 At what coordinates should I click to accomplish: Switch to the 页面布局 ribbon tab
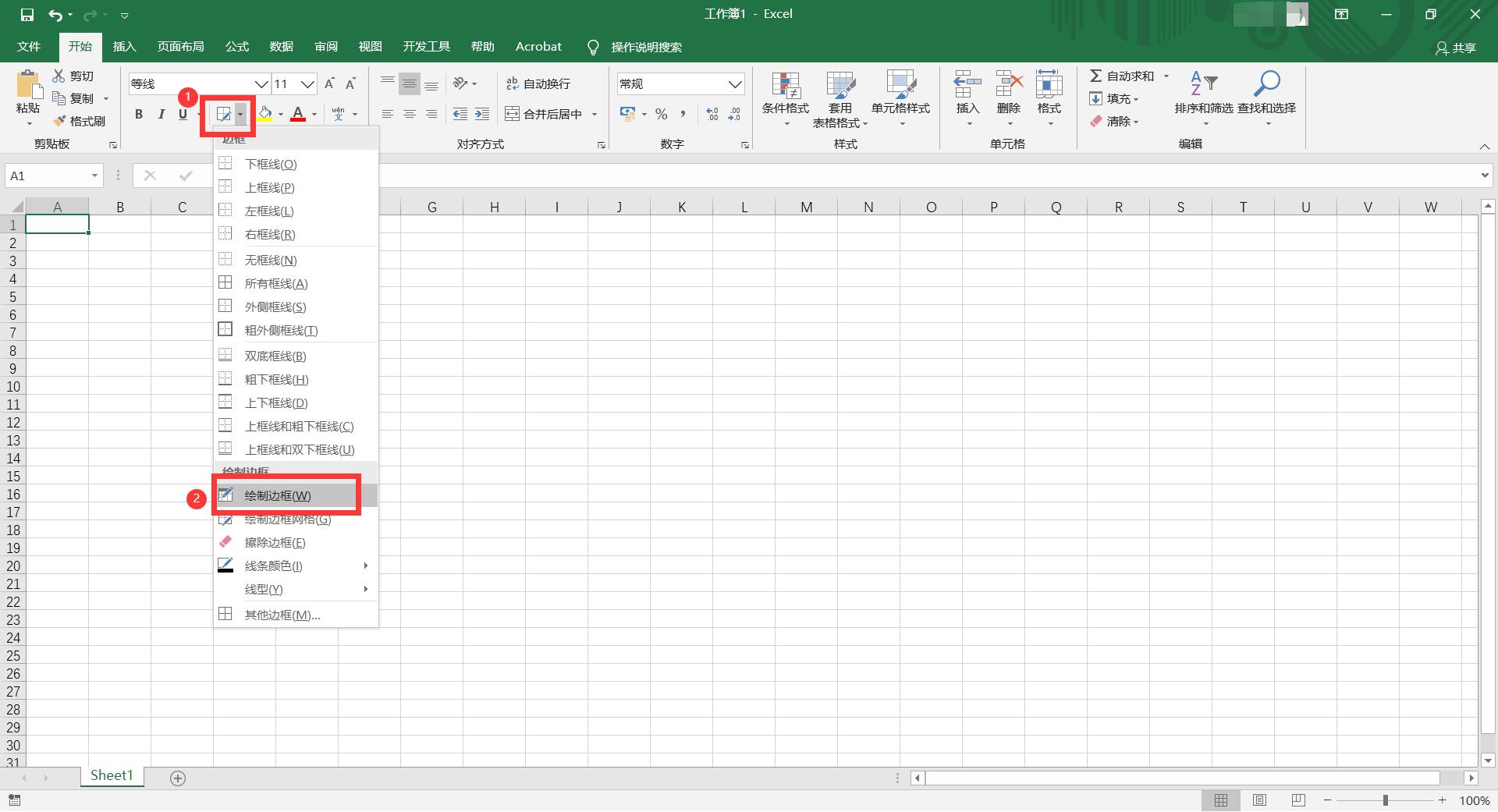180,47
